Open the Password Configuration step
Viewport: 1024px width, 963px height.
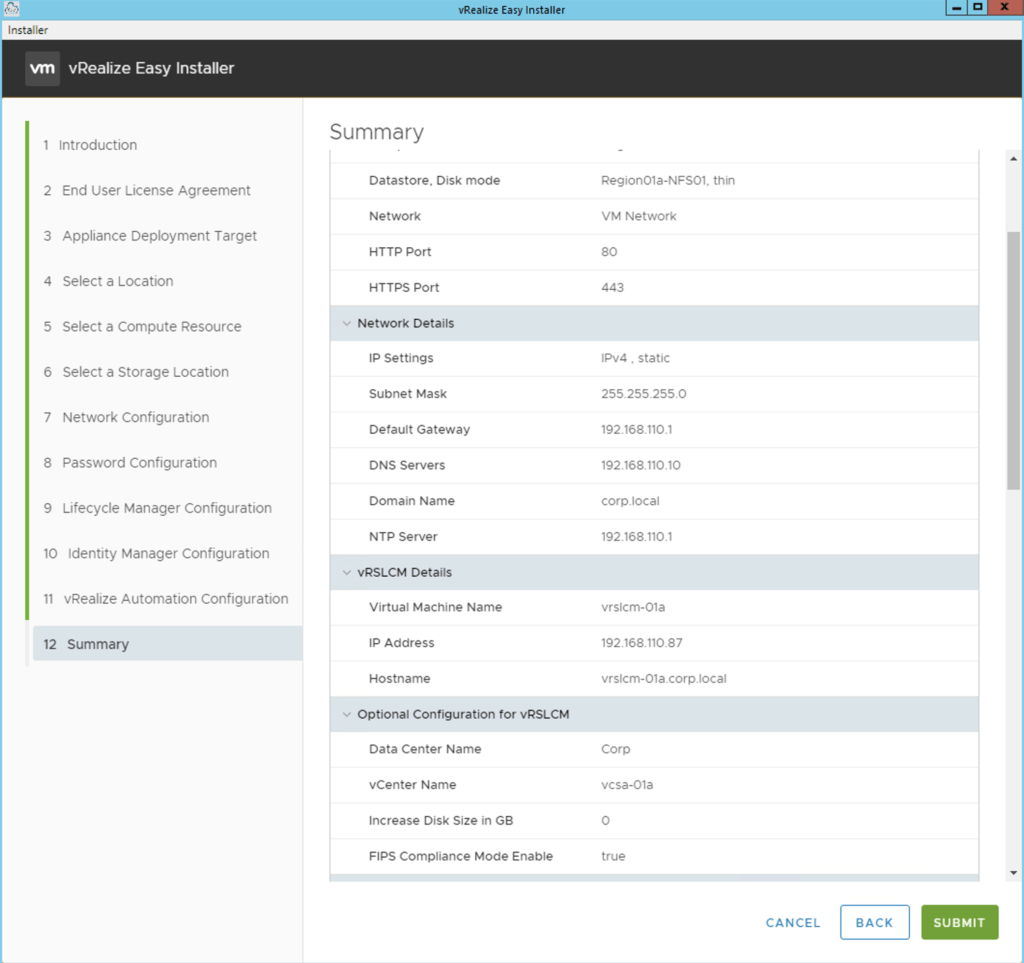tap(139, 463)
